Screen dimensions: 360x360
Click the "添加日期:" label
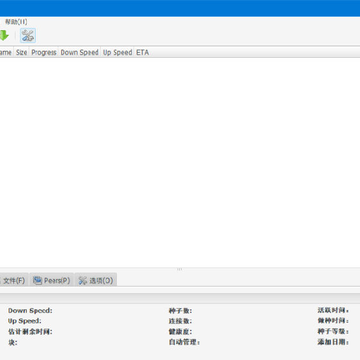point(333,342)
